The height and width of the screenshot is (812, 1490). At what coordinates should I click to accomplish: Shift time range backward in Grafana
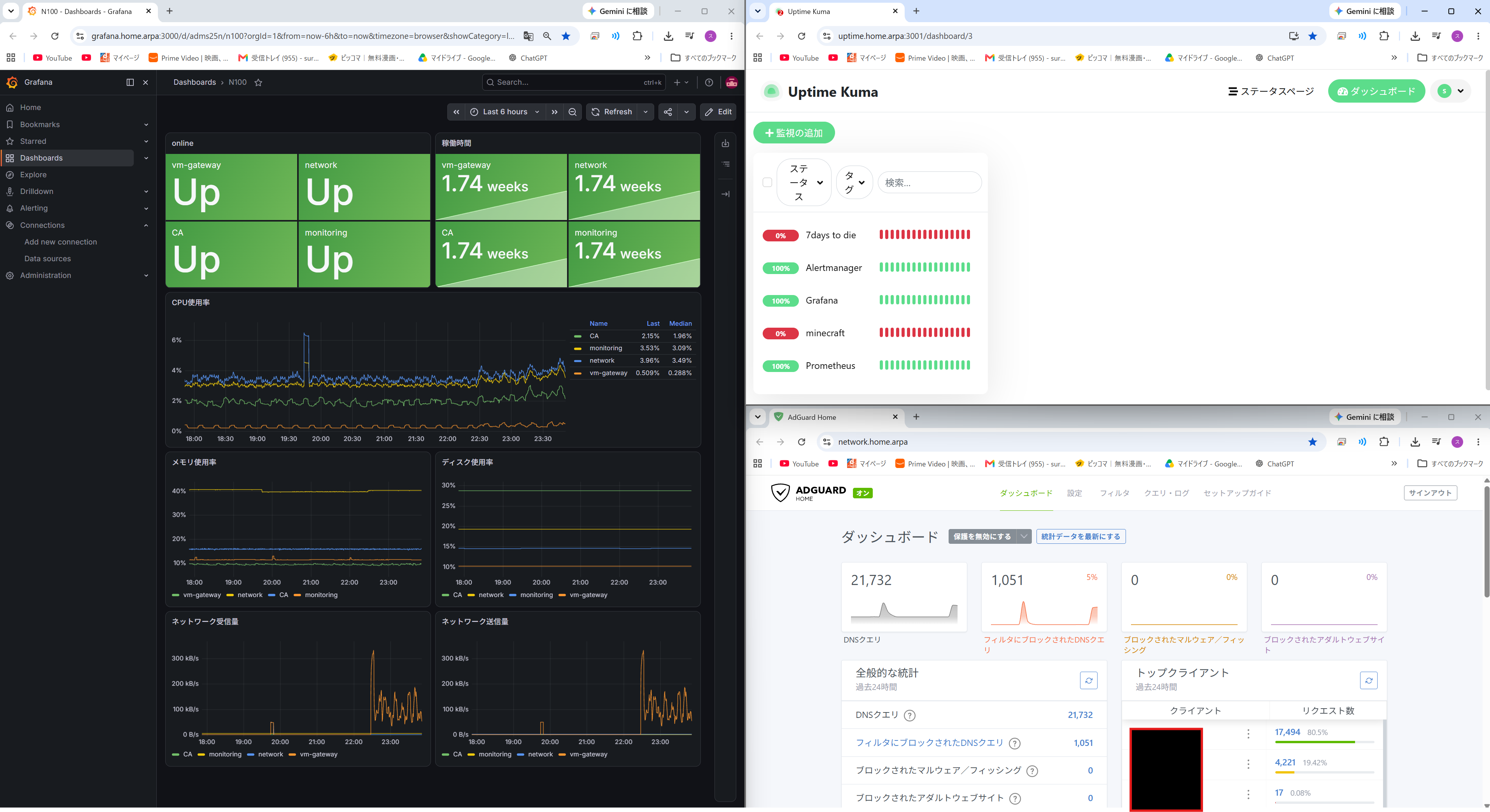(x=456, y=112)
